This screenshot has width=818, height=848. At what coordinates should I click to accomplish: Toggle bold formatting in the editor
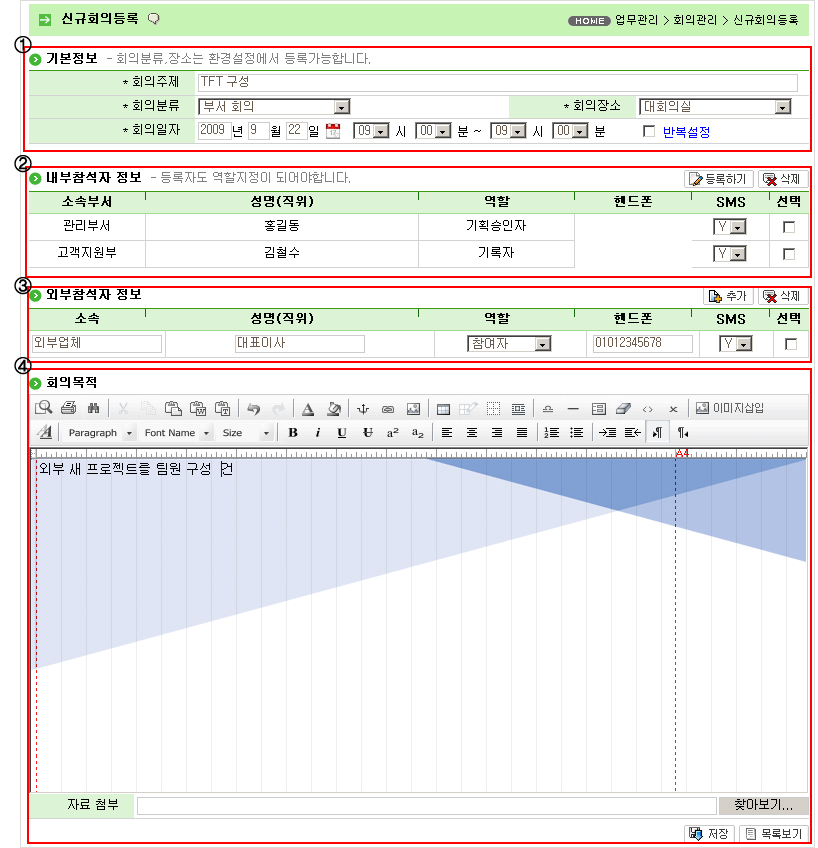pos(293,433)
